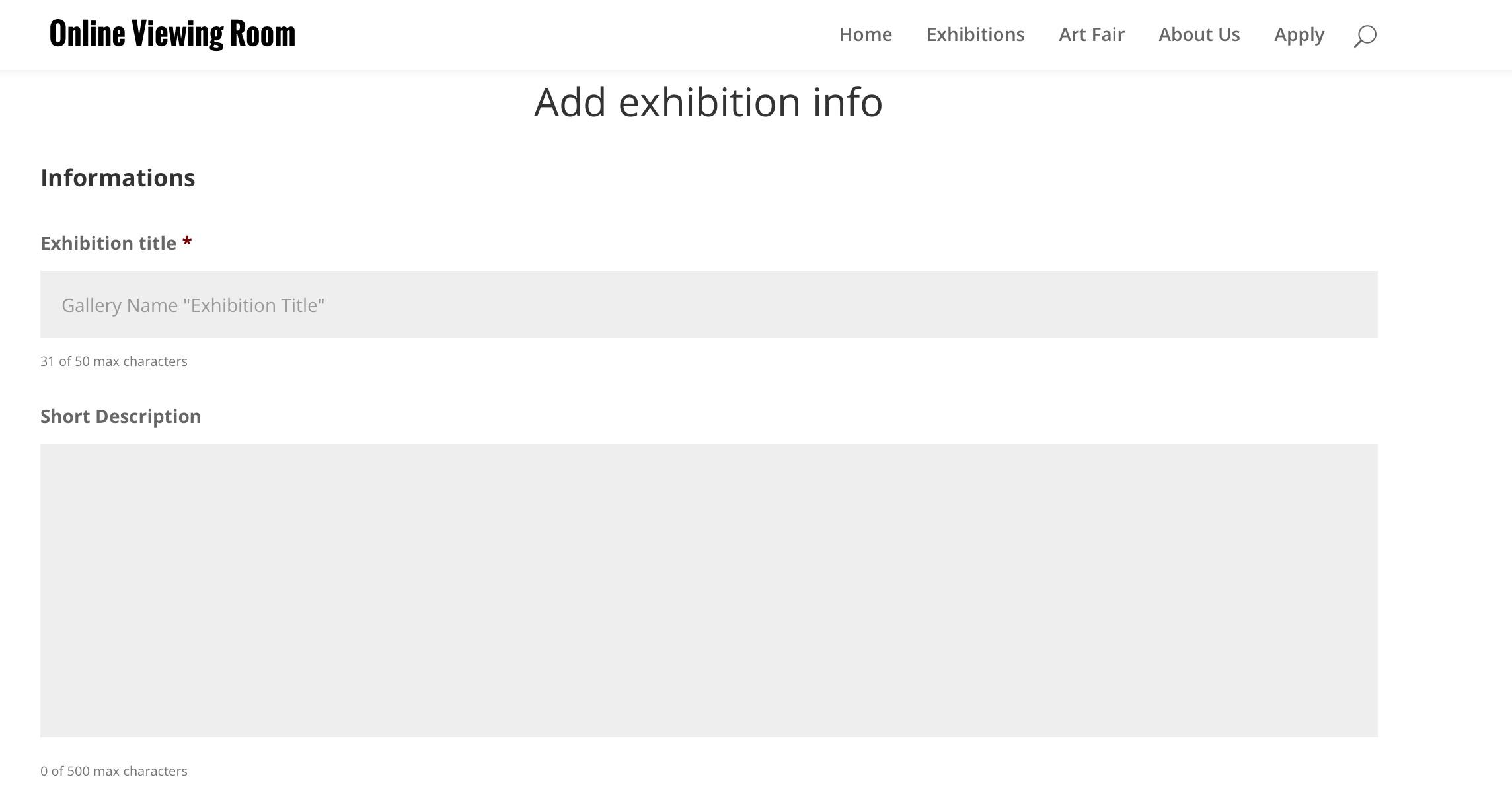Image resolution: width=1512 pixels, height=789 pixels.
Task: Click the 0 of 500 characters counter
Action: 114,771
